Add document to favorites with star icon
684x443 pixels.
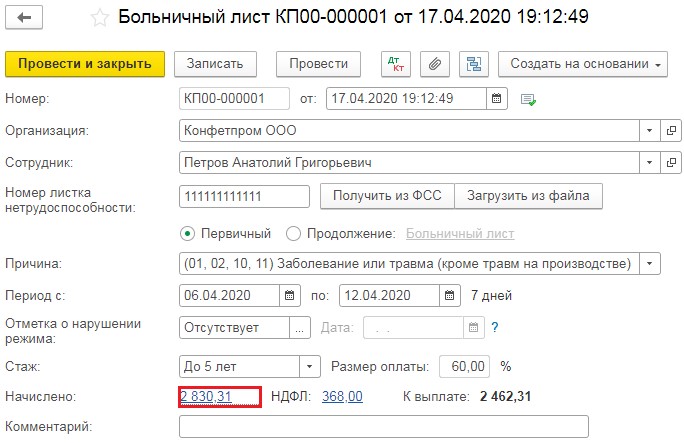click(98, 18)
